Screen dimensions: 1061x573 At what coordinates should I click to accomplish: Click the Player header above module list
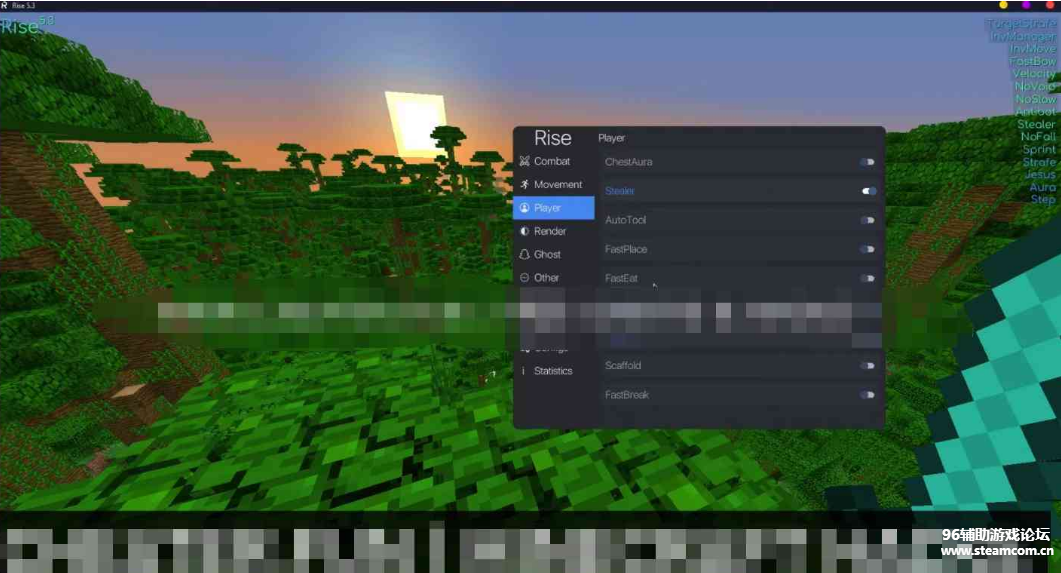click(x=611, y=138)
